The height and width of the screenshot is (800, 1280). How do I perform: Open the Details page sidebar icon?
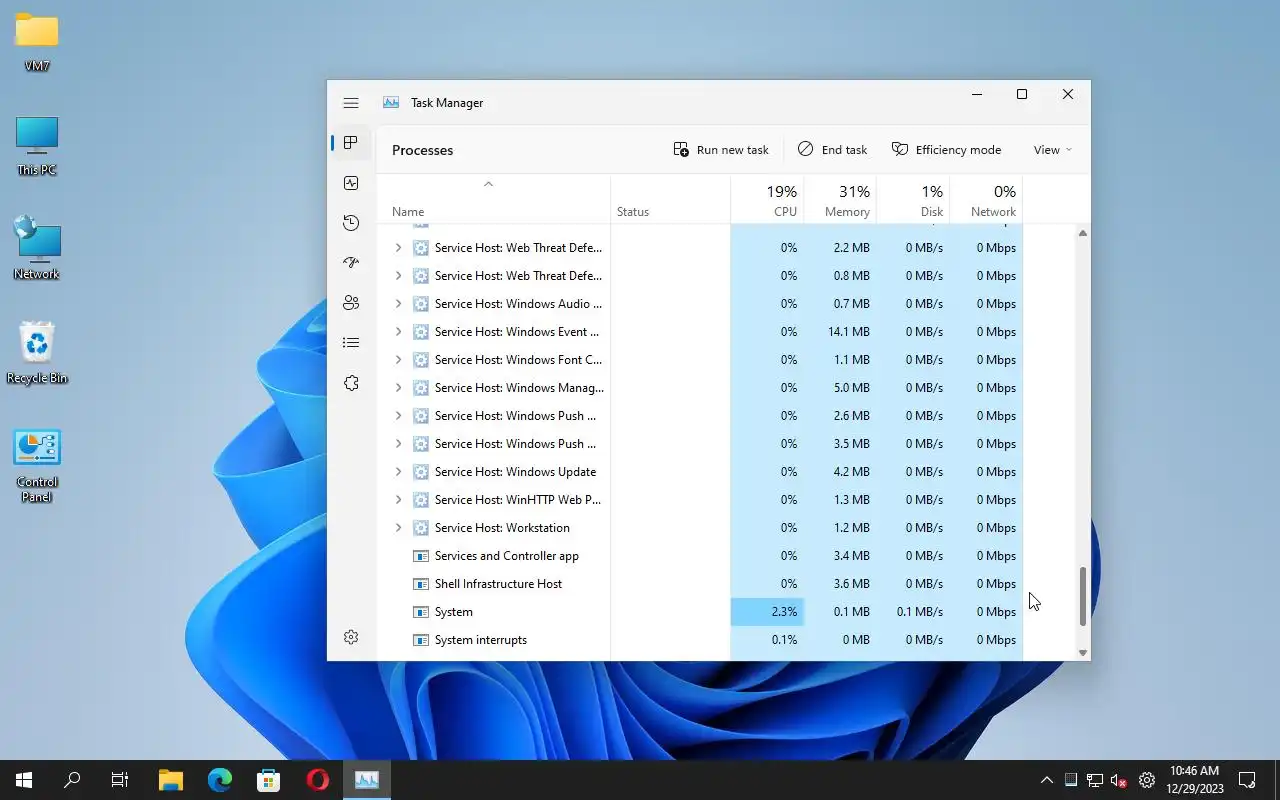coord(351,343)
